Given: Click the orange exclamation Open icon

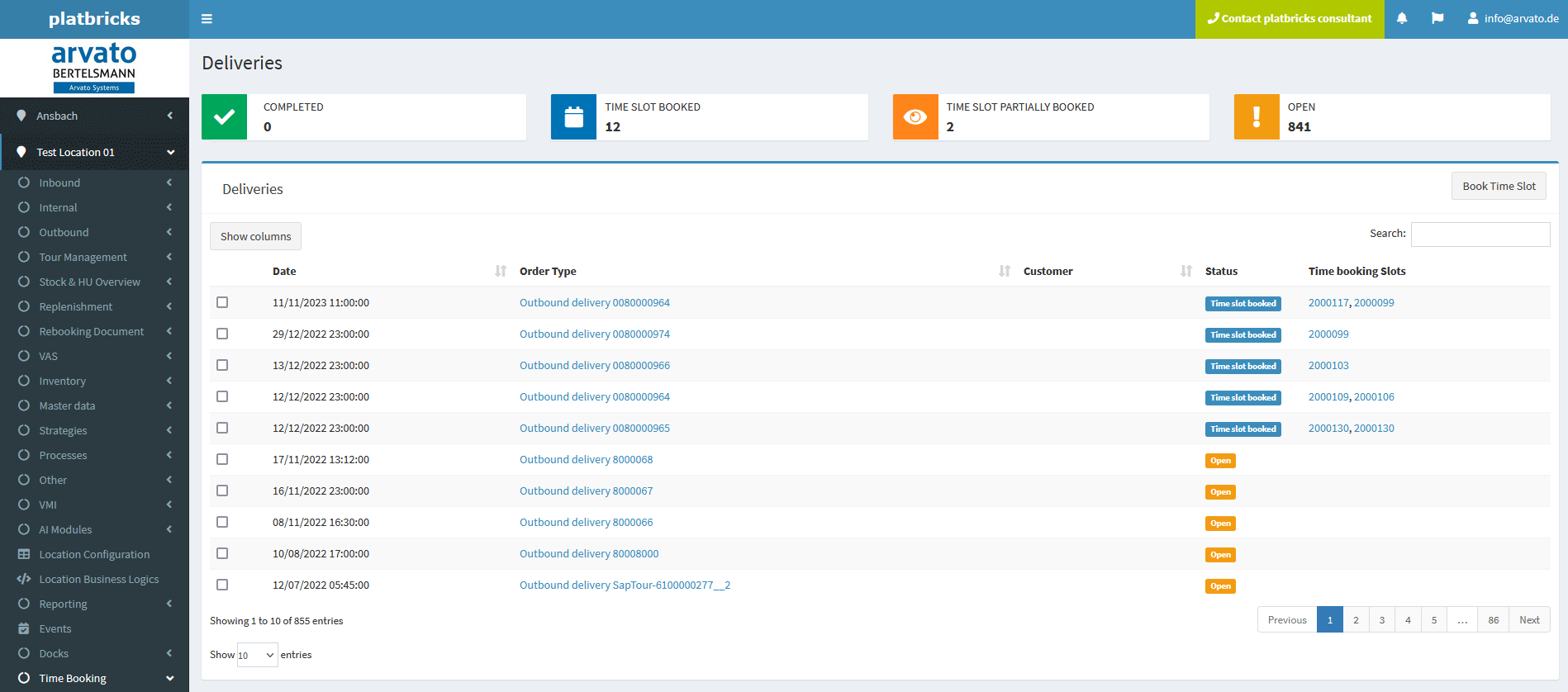Looking at the screenshot, I should (1257, 117).
